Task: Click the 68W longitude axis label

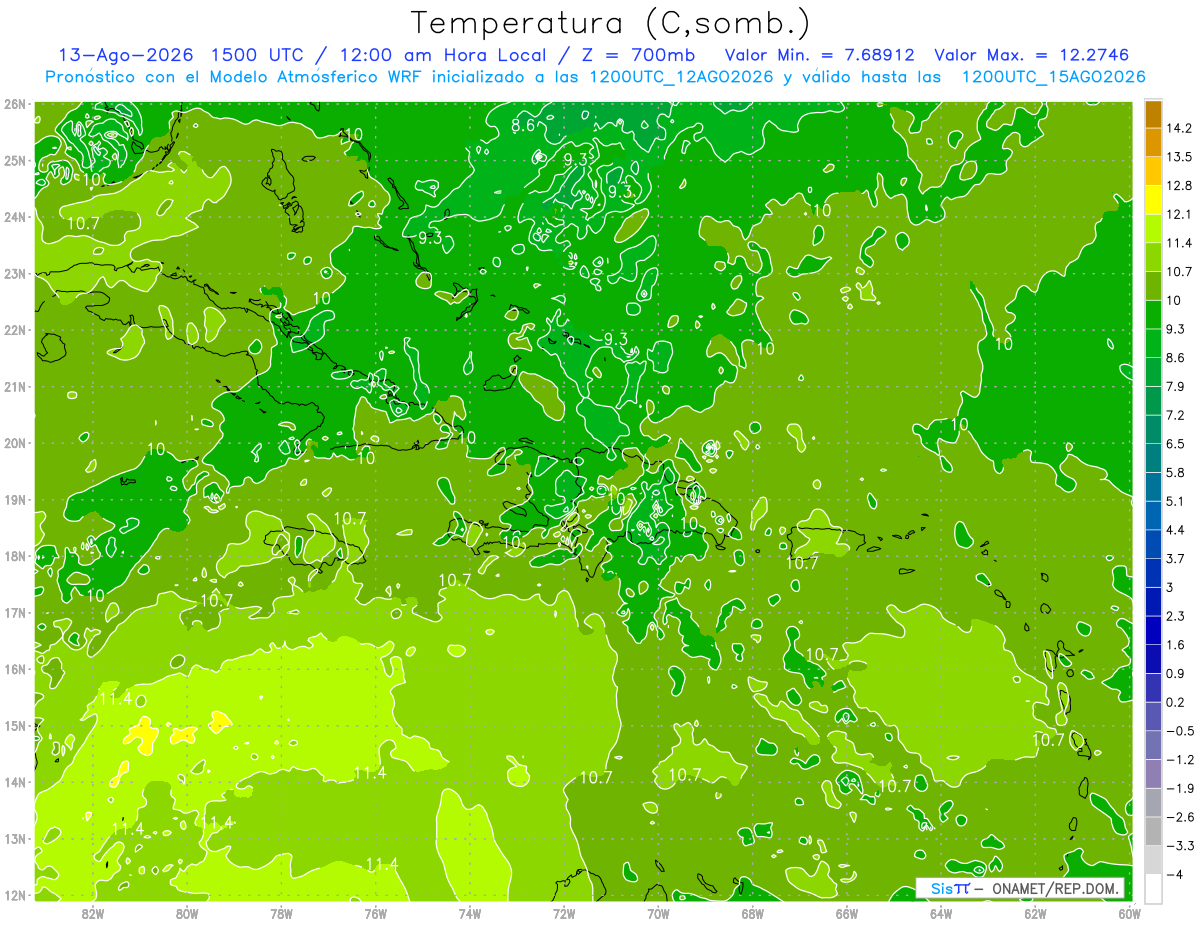Action: 753,913
